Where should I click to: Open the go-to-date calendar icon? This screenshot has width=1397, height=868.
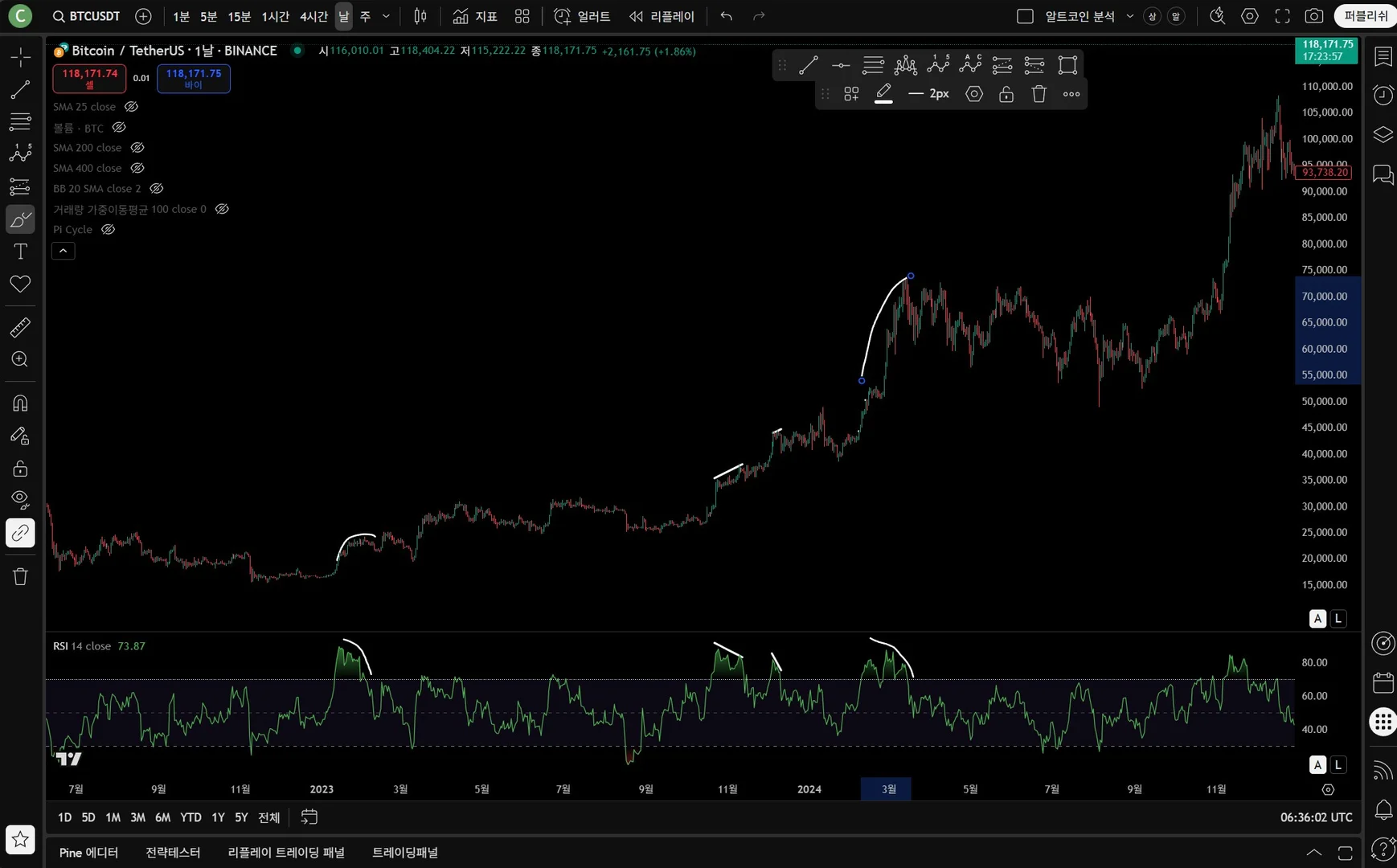[309, 817]
